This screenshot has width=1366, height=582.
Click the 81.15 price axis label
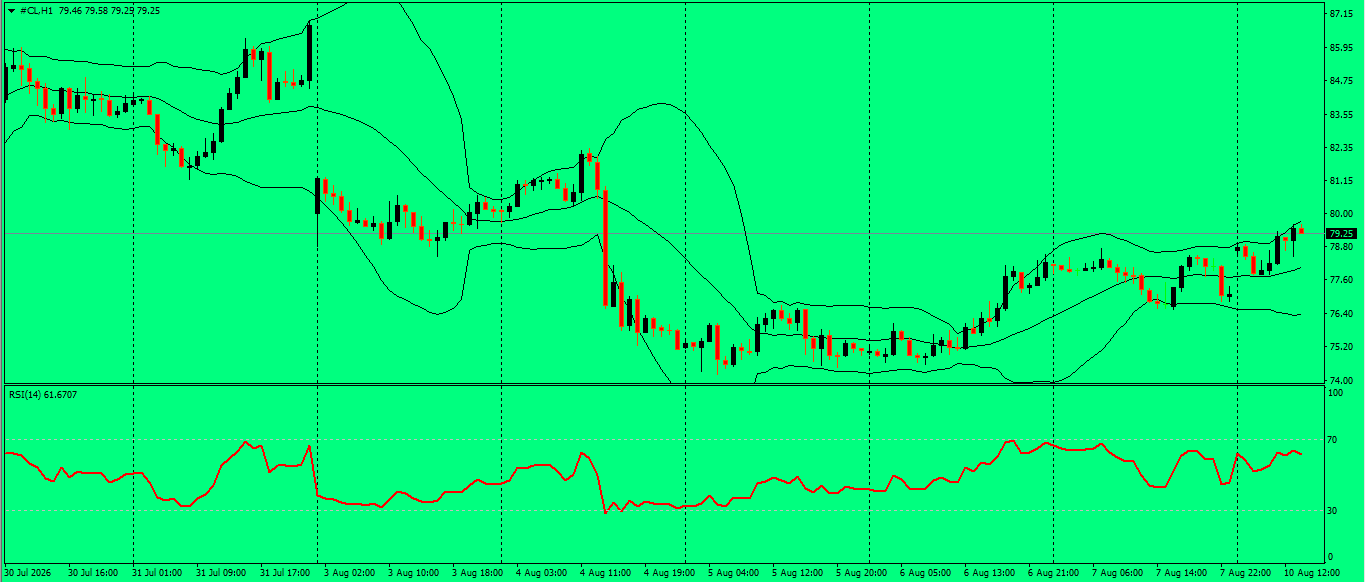[x=1341, y=181]
